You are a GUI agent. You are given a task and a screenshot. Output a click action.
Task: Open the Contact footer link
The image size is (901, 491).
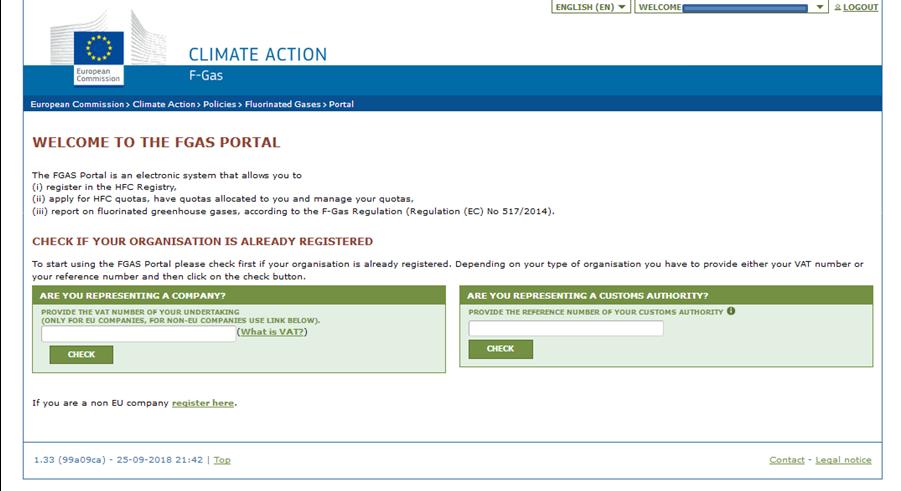click(x=787, y=460)
